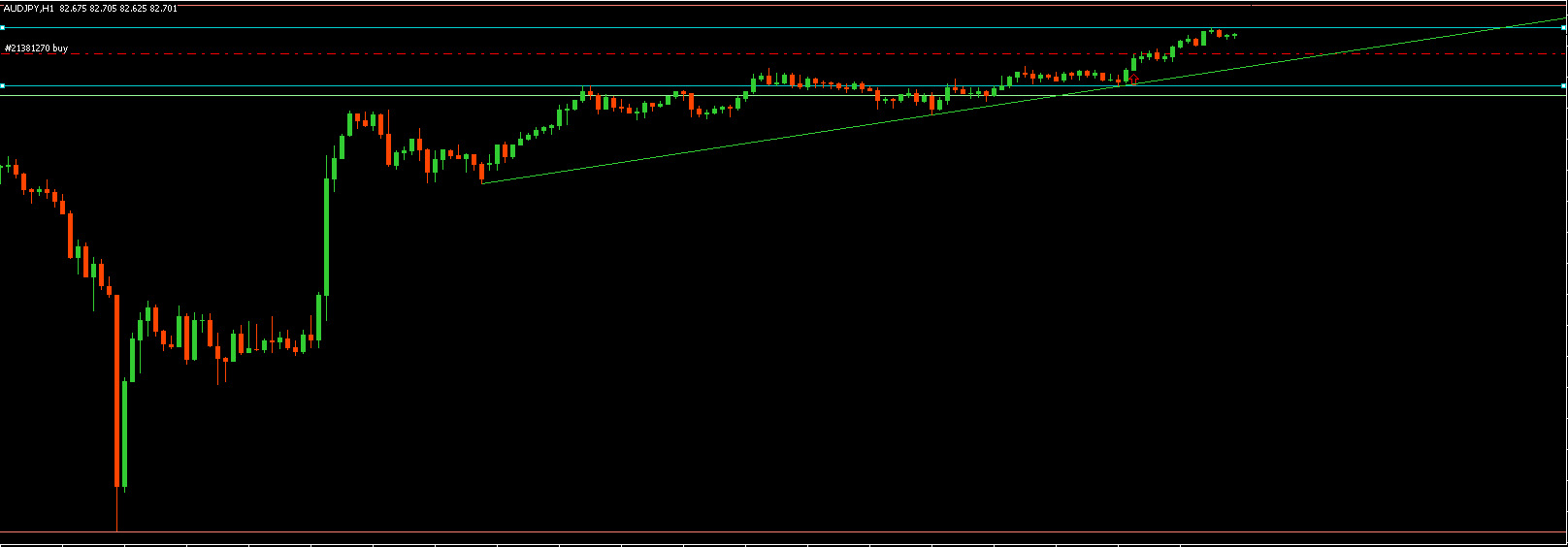Click the salmon line at chart top border
1568x547 pixels.
tap(776, 3)
